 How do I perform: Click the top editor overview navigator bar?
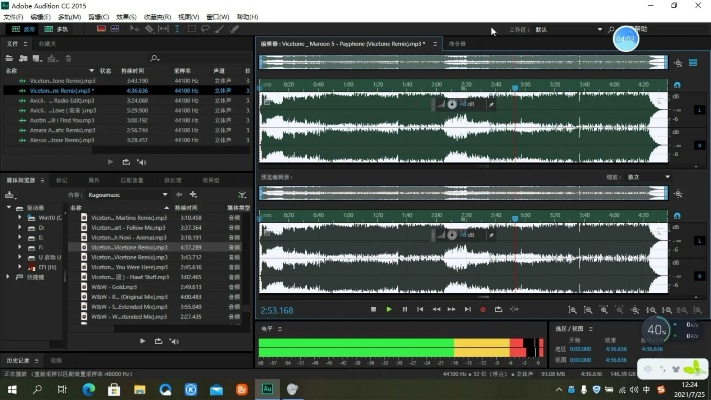tap(463, 62)
